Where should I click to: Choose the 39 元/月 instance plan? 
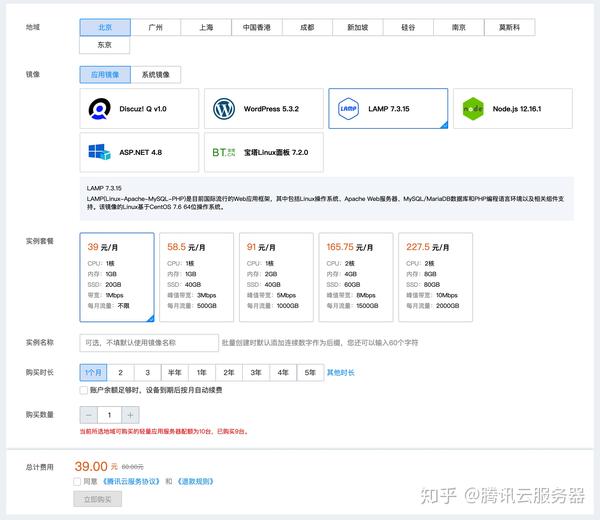(117, 277)
